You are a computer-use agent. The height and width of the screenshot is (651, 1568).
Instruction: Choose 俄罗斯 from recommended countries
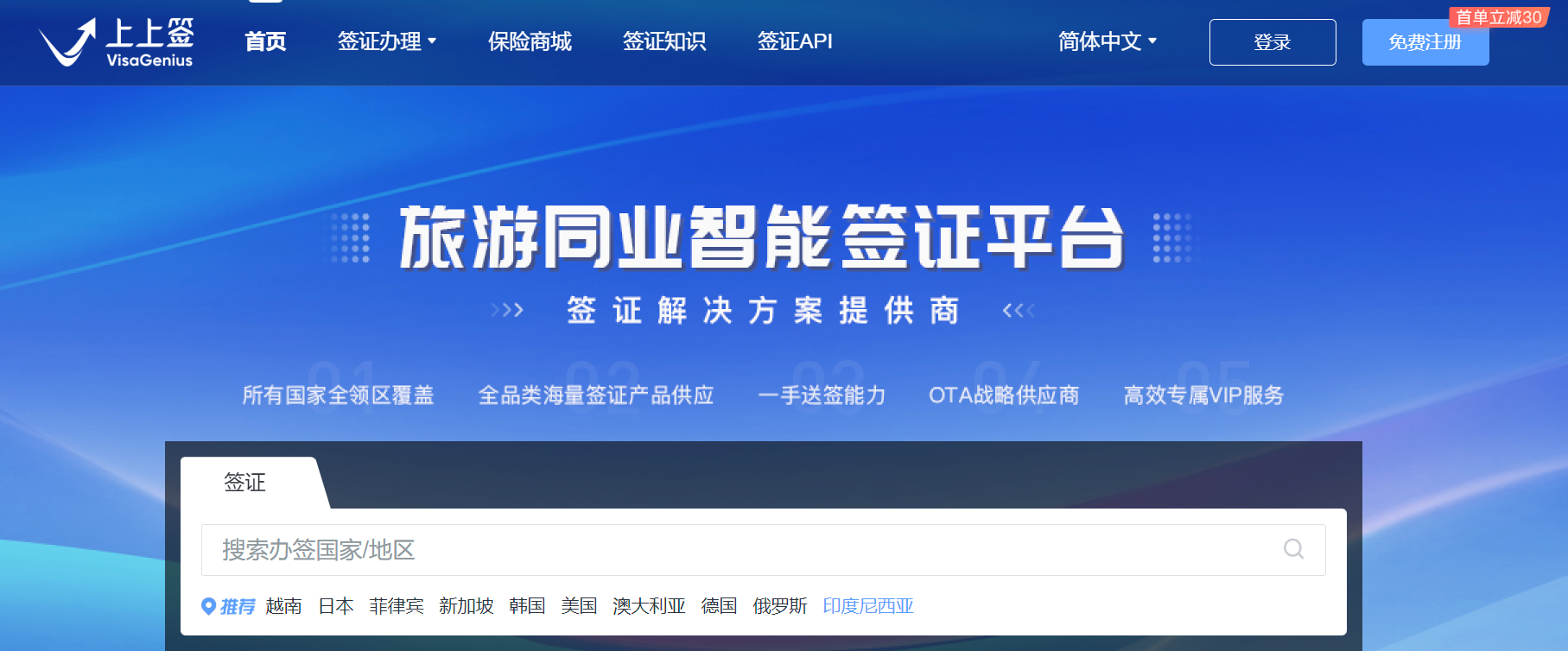(x=780, y=606)
